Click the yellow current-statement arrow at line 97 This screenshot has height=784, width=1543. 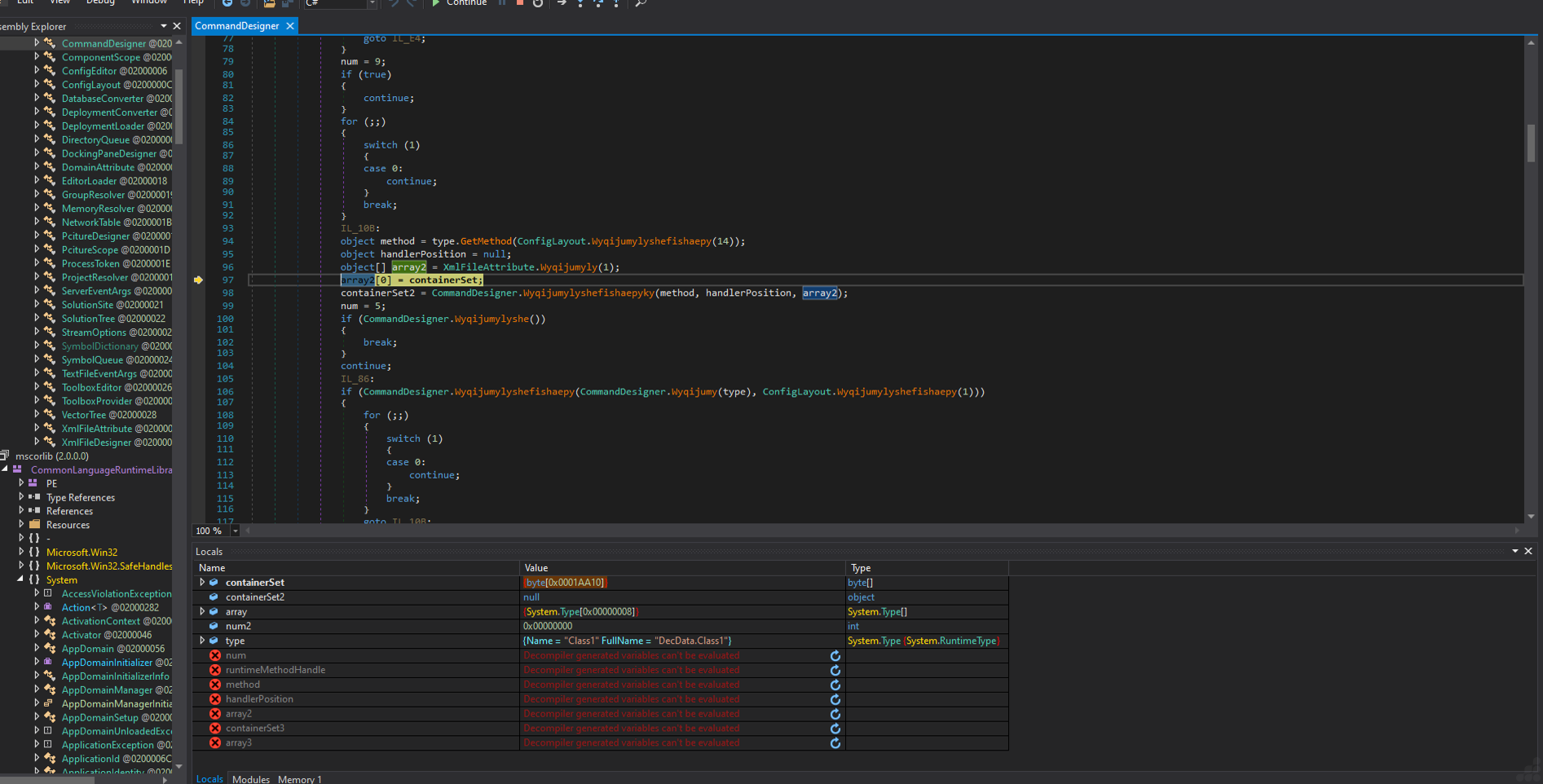pos(198,280)
